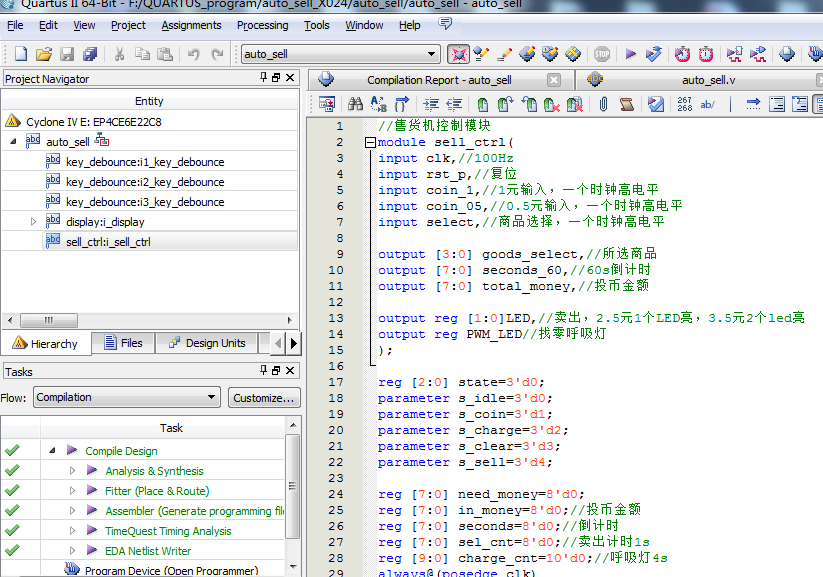
Task: Click Program Device (Open Programmer) task
Action: [x=171, y=570]
